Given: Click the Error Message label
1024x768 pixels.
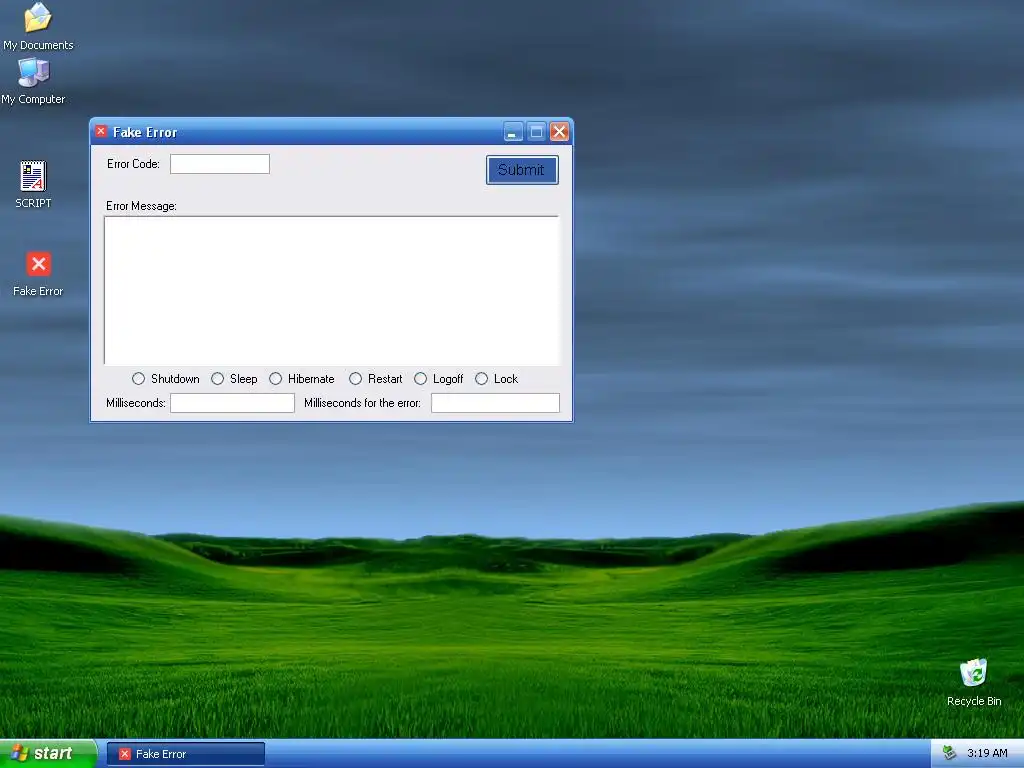Looking at the screenshot, I should tap(141, 206).
